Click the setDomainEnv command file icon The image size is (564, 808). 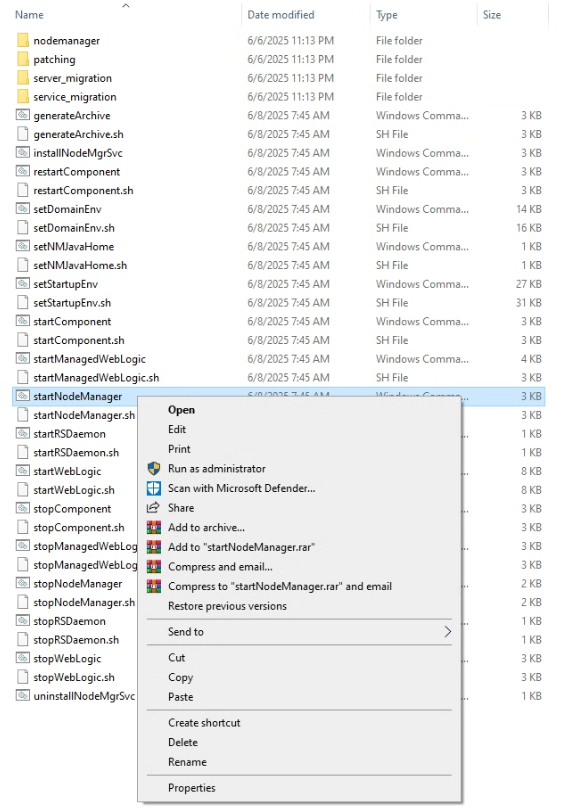pos(23,209)
